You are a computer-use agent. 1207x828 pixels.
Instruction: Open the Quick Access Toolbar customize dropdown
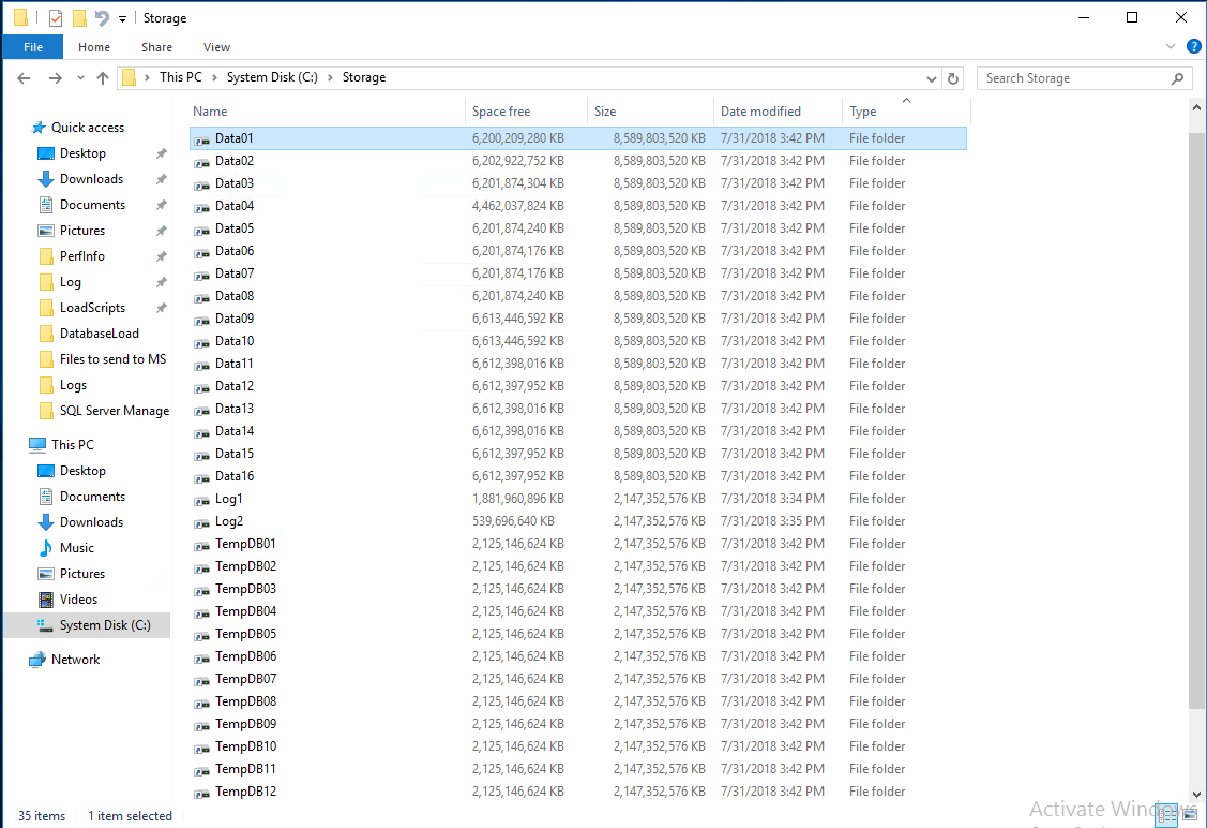(122, 19)
